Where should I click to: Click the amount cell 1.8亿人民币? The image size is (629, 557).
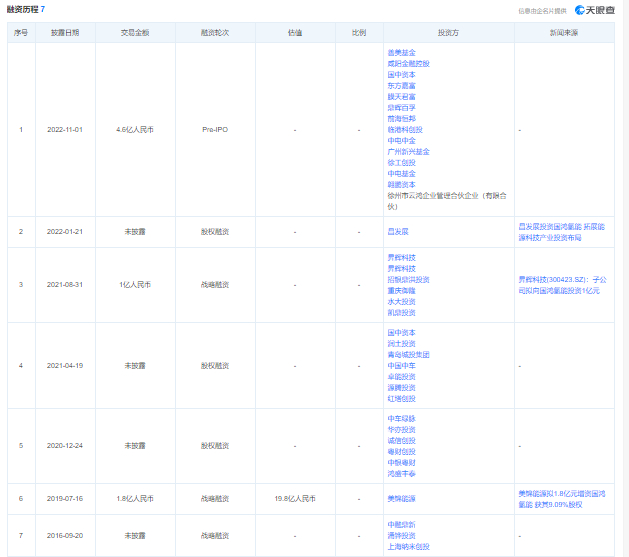[x=135, y=498]
